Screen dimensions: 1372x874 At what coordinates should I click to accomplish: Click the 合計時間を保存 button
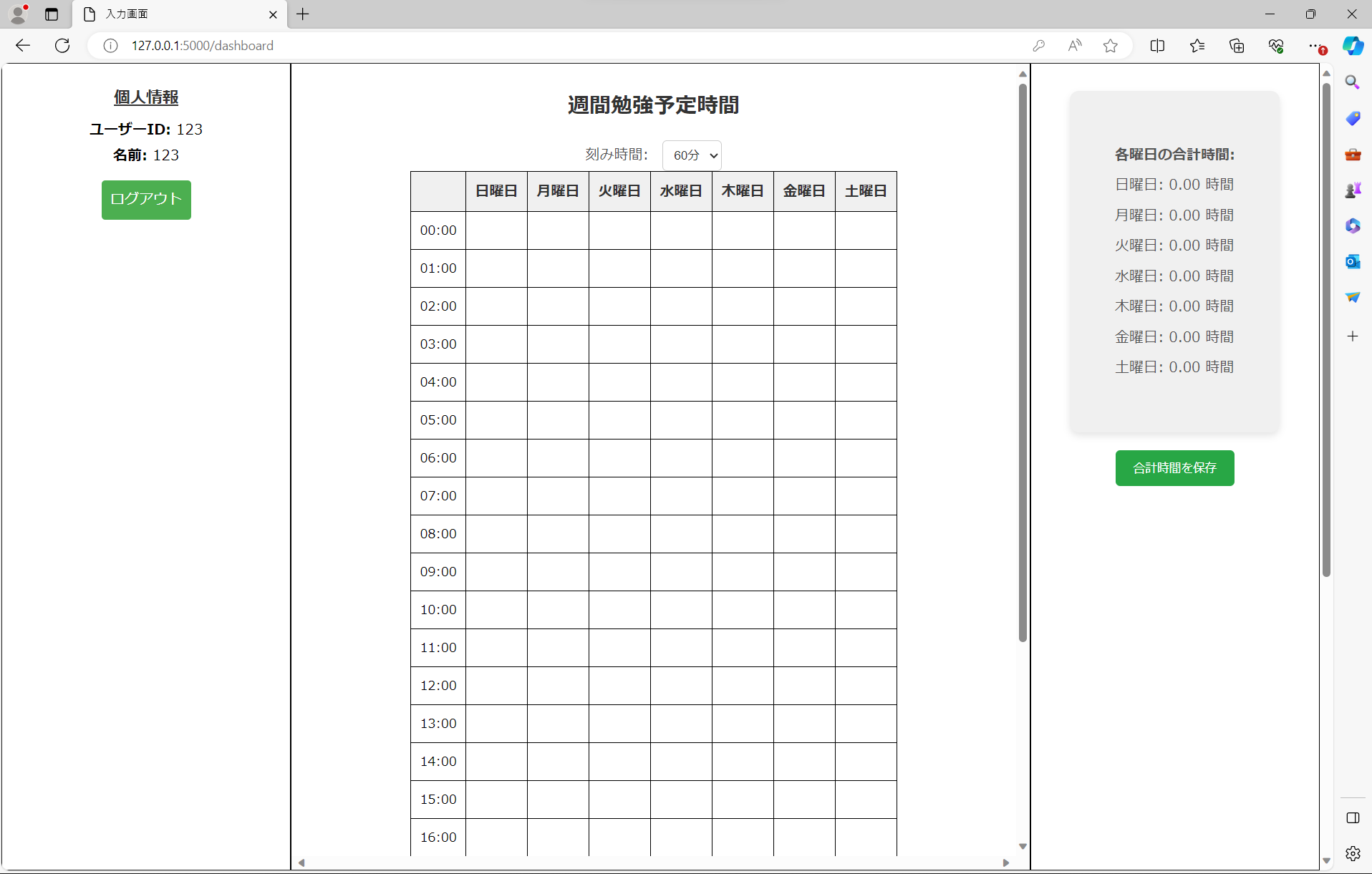point(1174,468)
